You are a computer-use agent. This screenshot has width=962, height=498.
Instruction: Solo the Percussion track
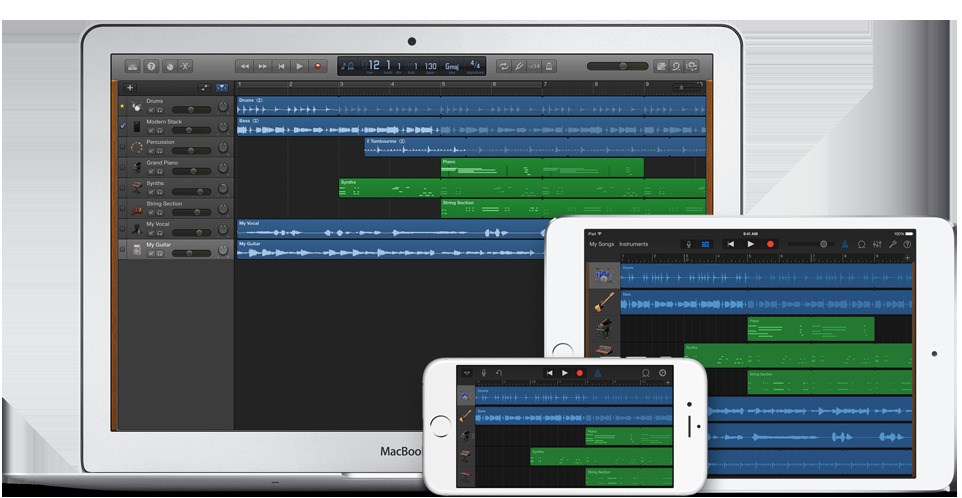(x=160, y=150)
